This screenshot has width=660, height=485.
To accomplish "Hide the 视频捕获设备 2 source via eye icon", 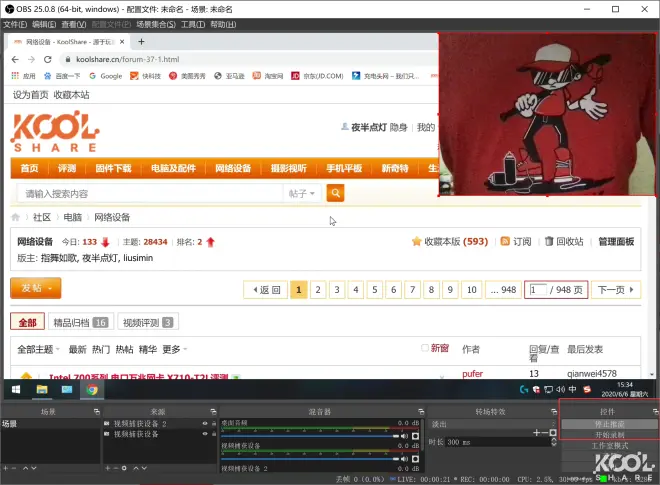I will tap(205, 424).
